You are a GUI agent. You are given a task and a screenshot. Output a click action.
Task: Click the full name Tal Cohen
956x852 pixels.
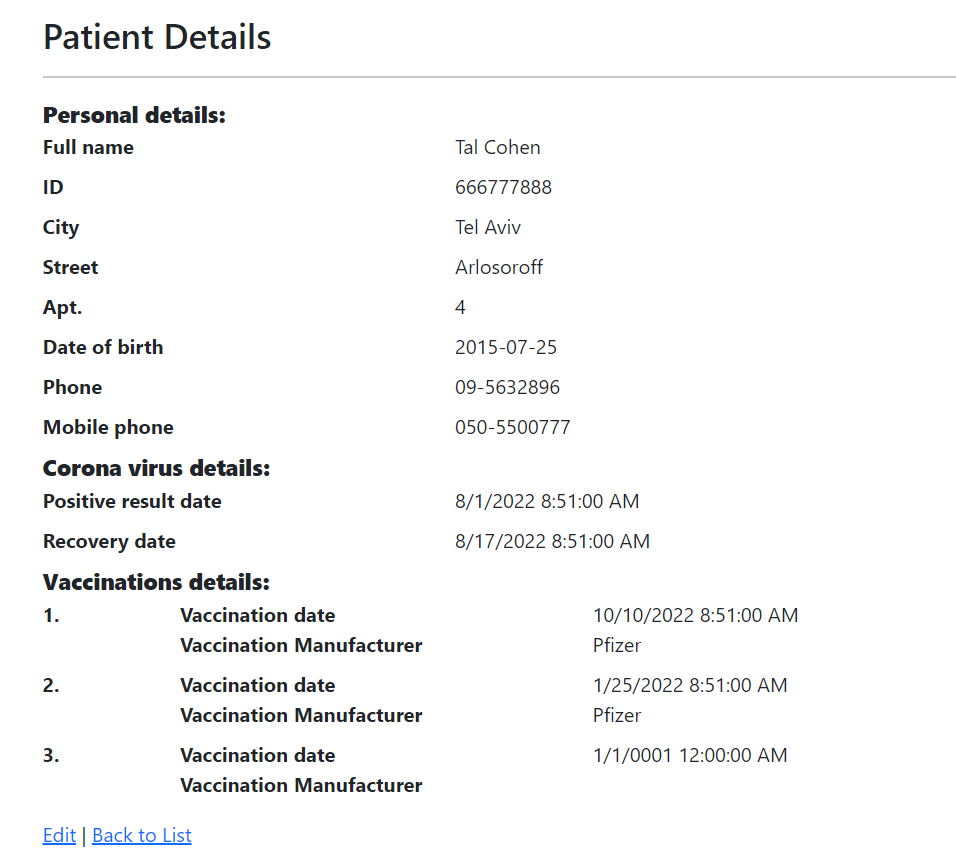coord(497,147)
